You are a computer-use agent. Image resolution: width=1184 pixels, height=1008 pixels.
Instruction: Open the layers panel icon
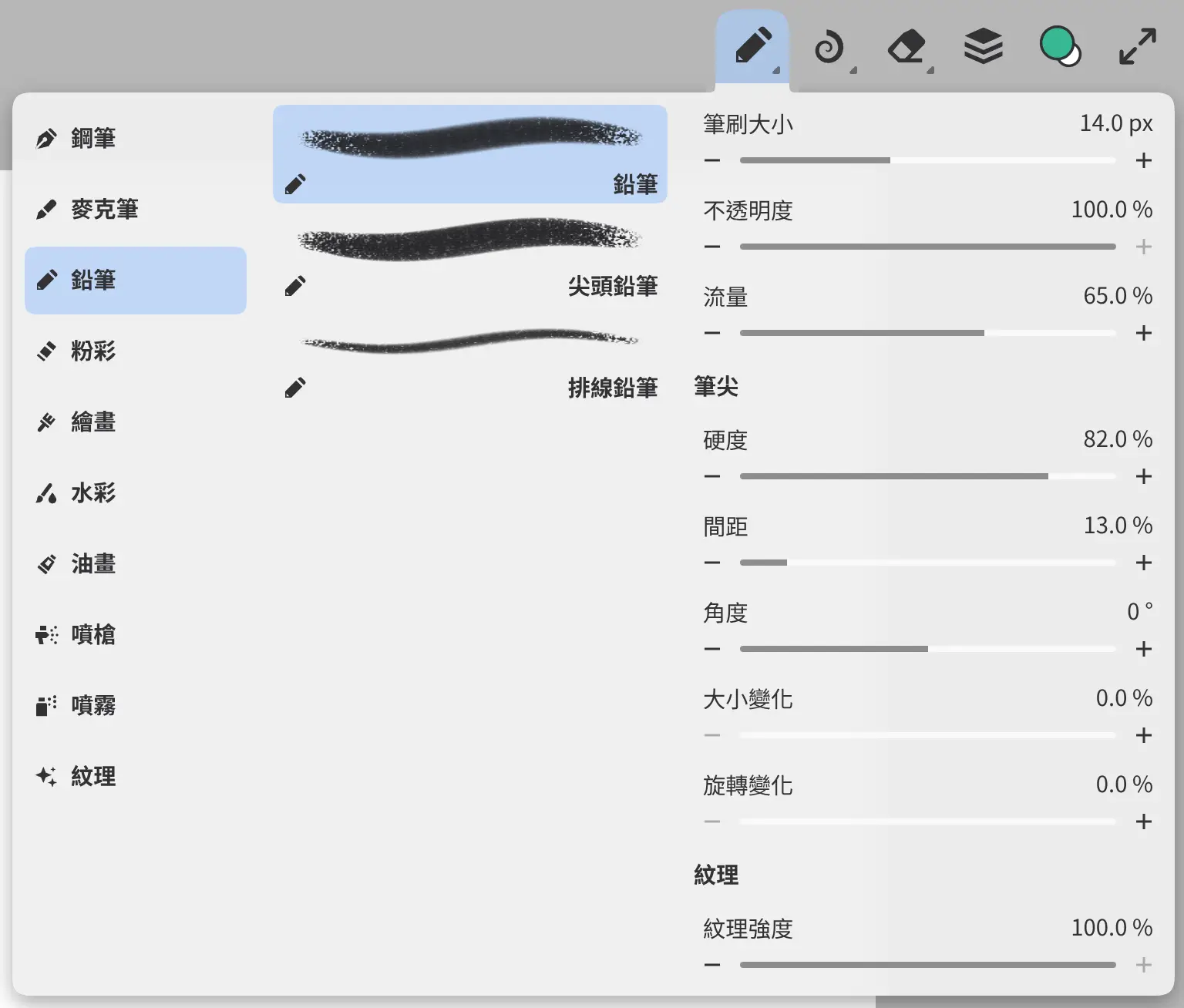click(x=984, y=46)
